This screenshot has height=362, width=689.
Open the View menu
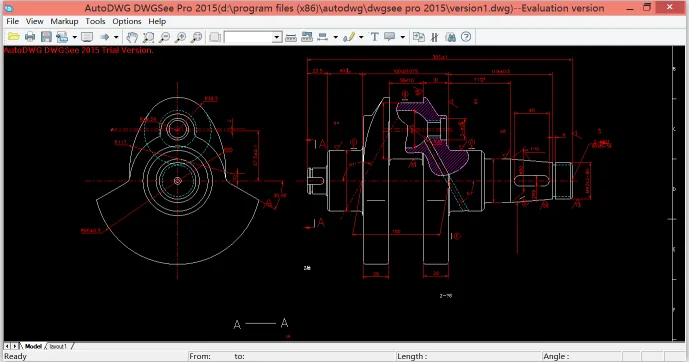coord(34,21)
